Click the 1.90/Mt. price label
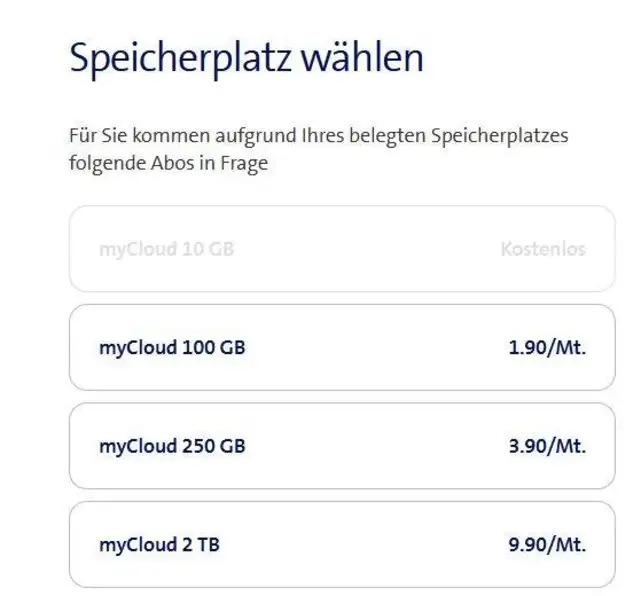This screenshot has width=640, height=596. point(547,348)
